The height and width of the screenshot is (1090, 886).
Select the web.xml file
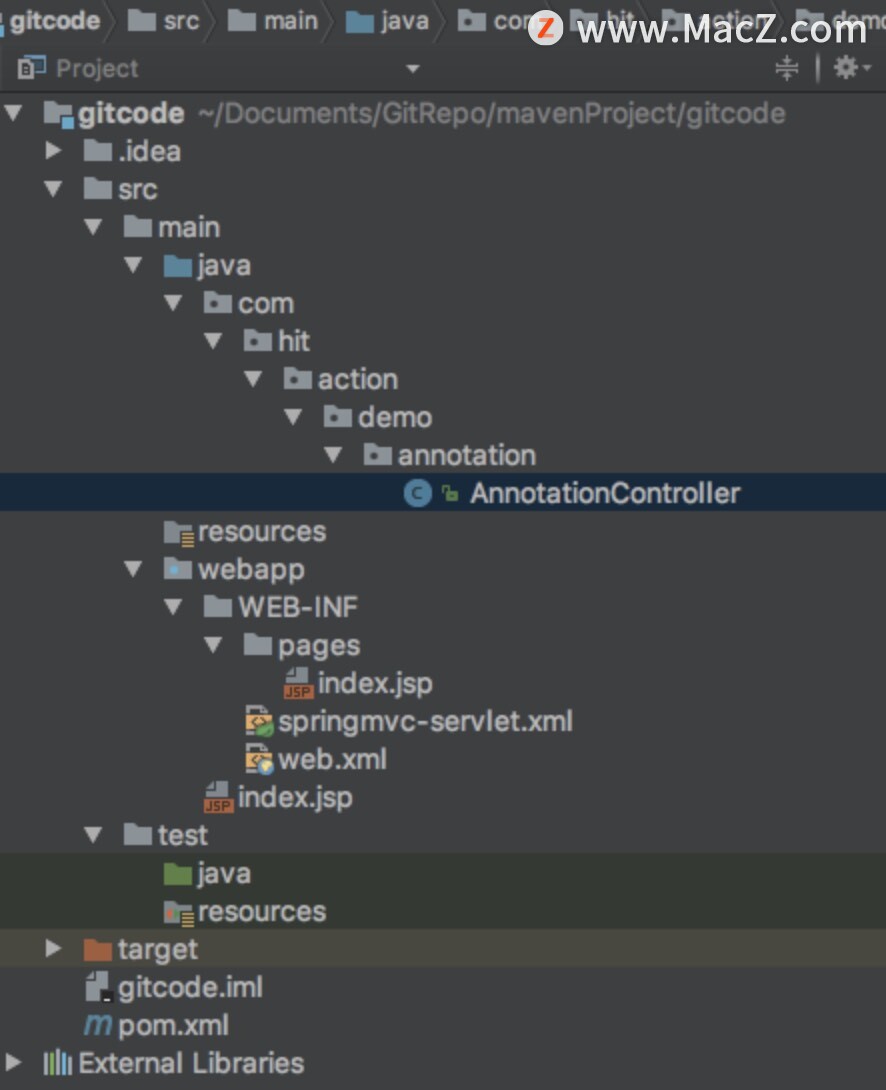tap(332, 759)
